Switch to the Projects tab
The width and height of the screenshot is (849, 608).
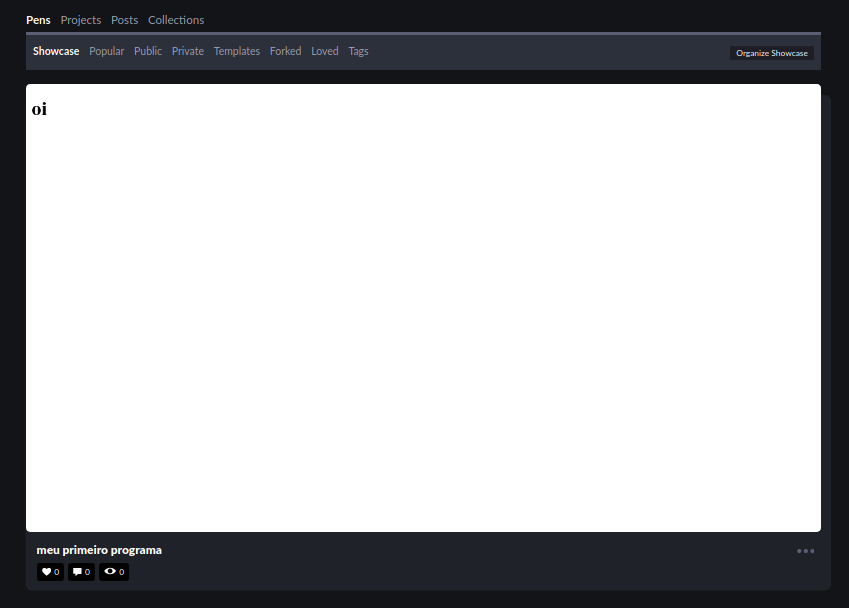[80, 19]
